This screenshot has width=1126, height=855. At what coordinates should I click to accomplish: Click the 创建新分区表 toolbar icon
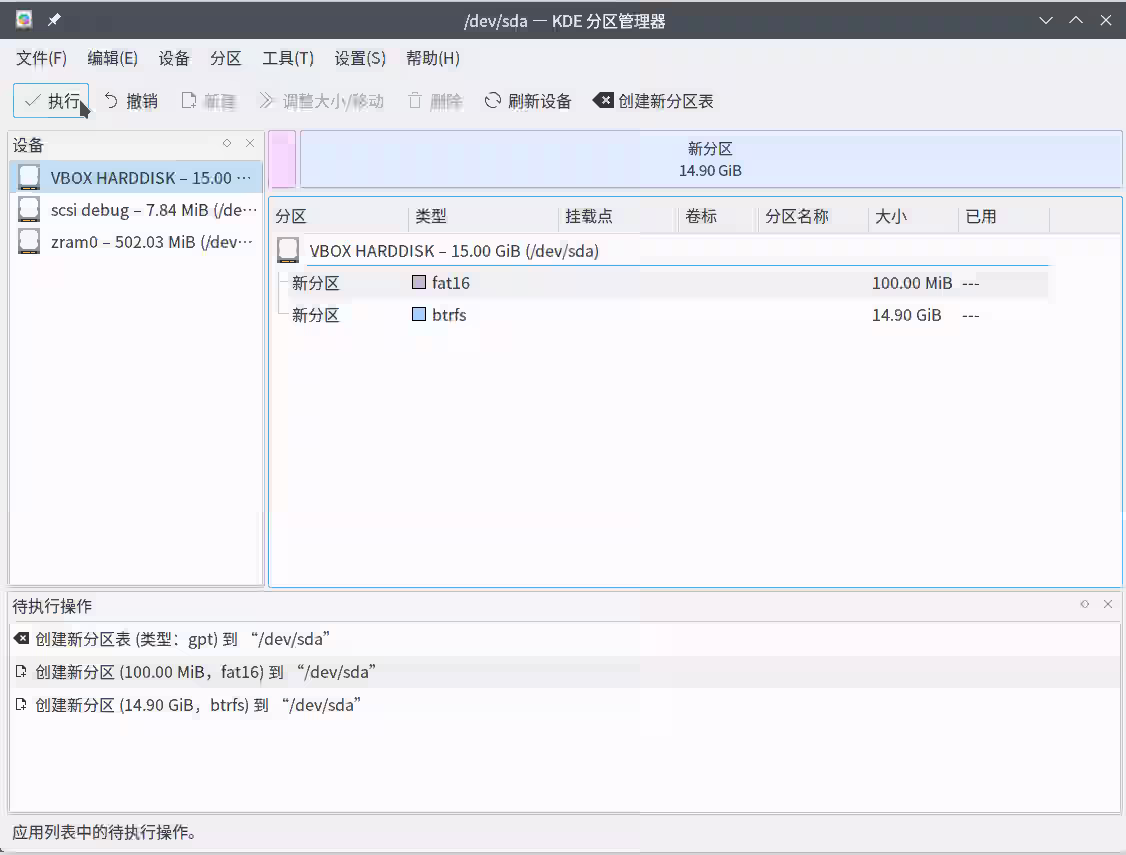[603, 100]
